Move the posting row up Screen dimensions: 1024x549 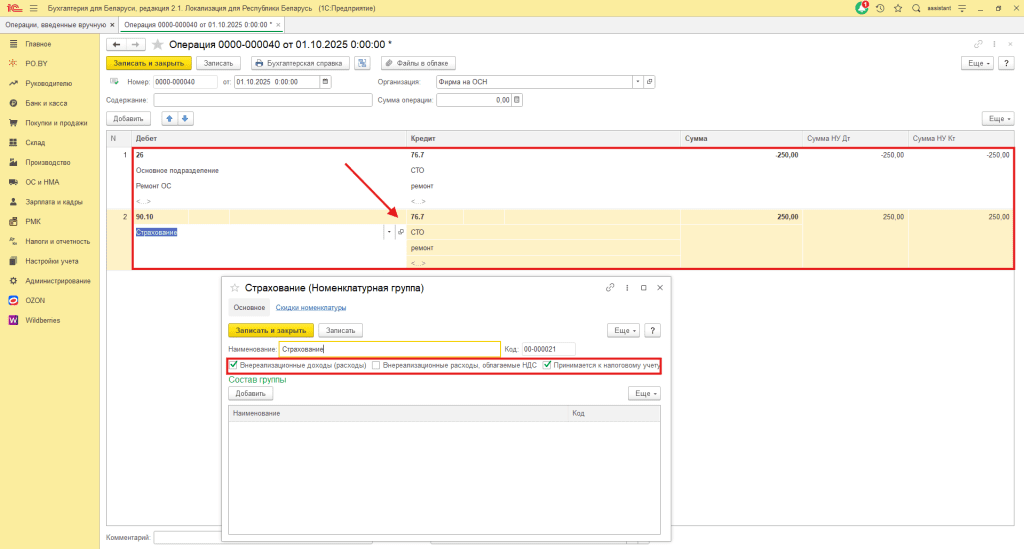[x=170, y=119]
